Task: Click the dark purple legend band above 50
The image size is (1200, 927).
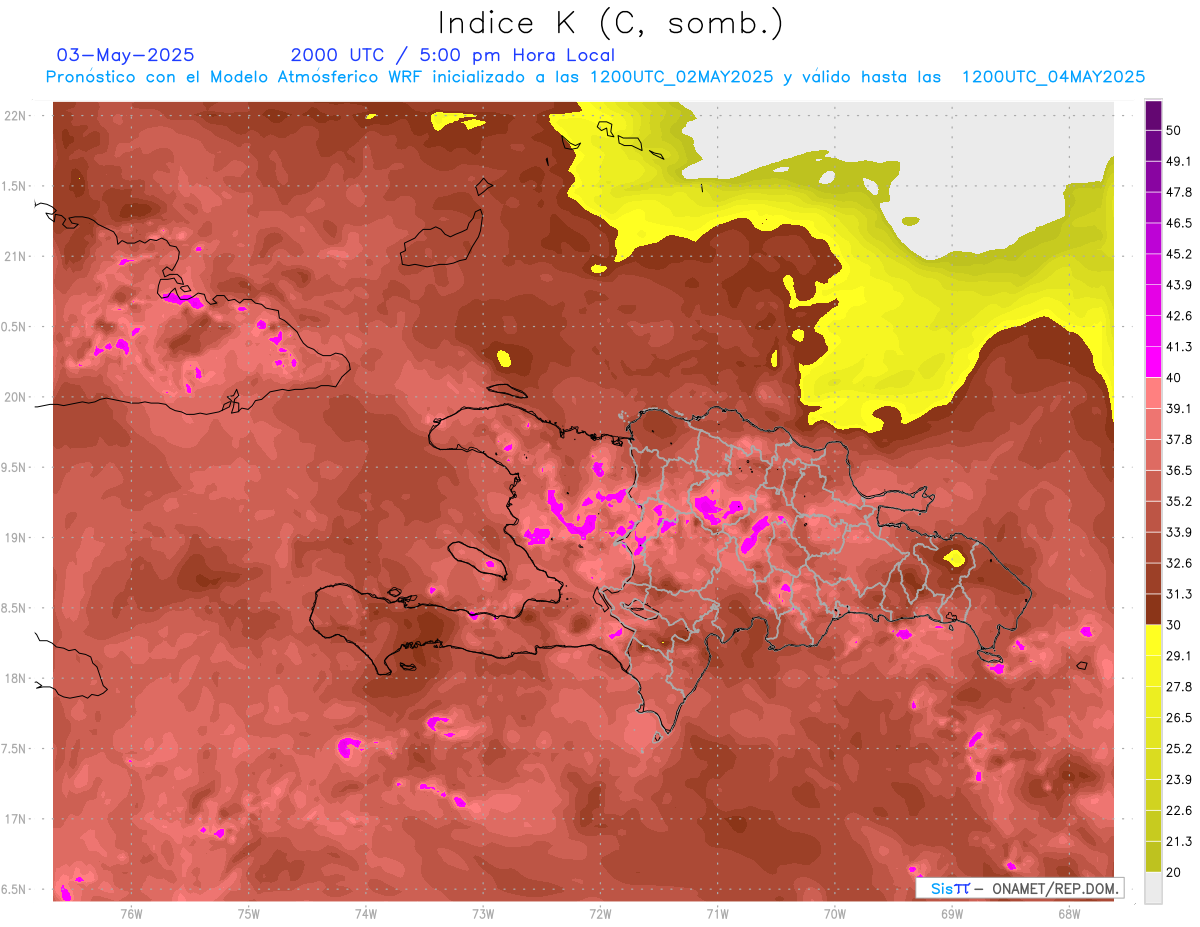Action: (1153, 115)
